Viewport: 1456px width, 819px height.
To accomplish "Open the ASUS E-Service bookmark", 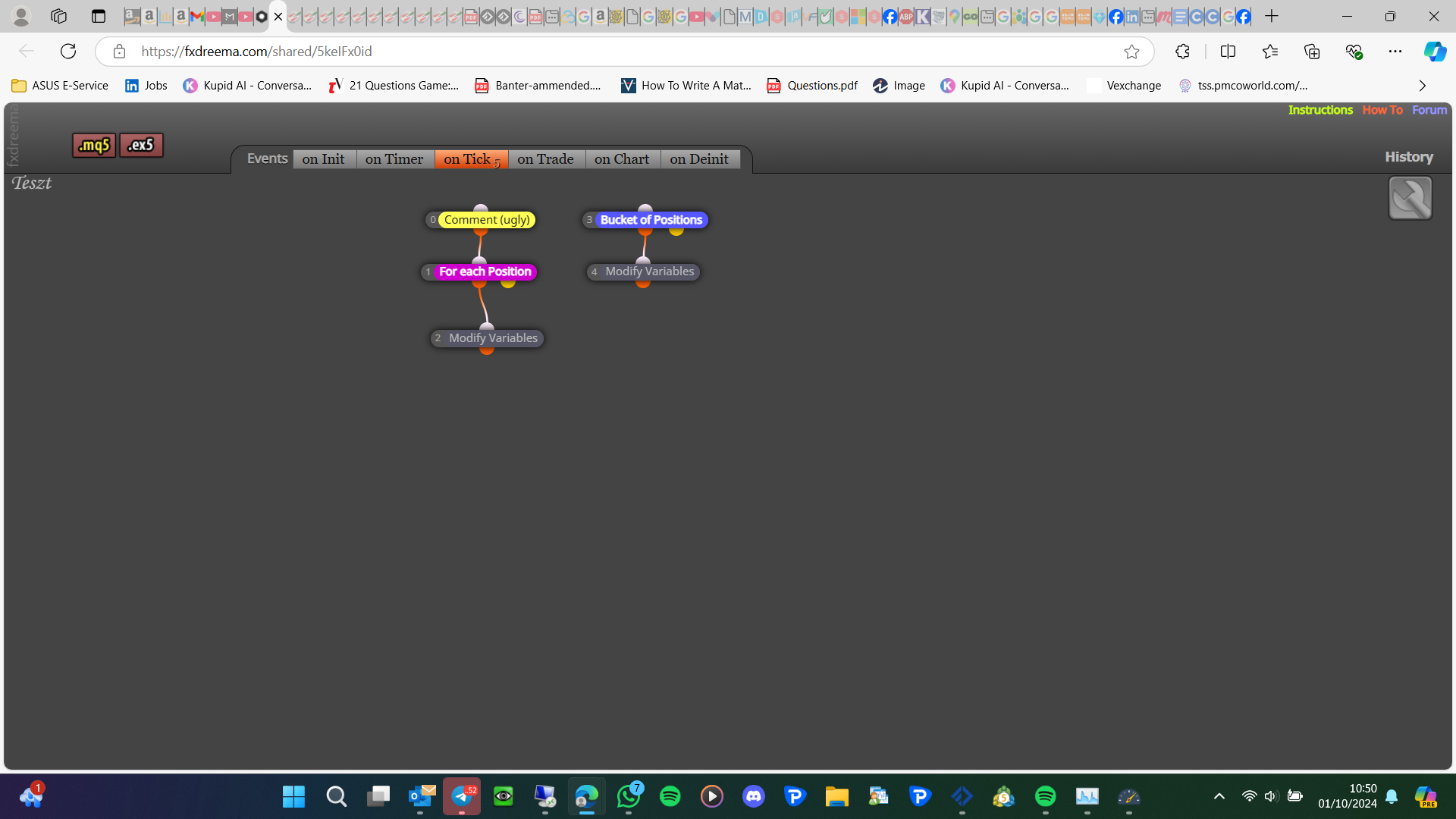I will (x=61, y=86).
